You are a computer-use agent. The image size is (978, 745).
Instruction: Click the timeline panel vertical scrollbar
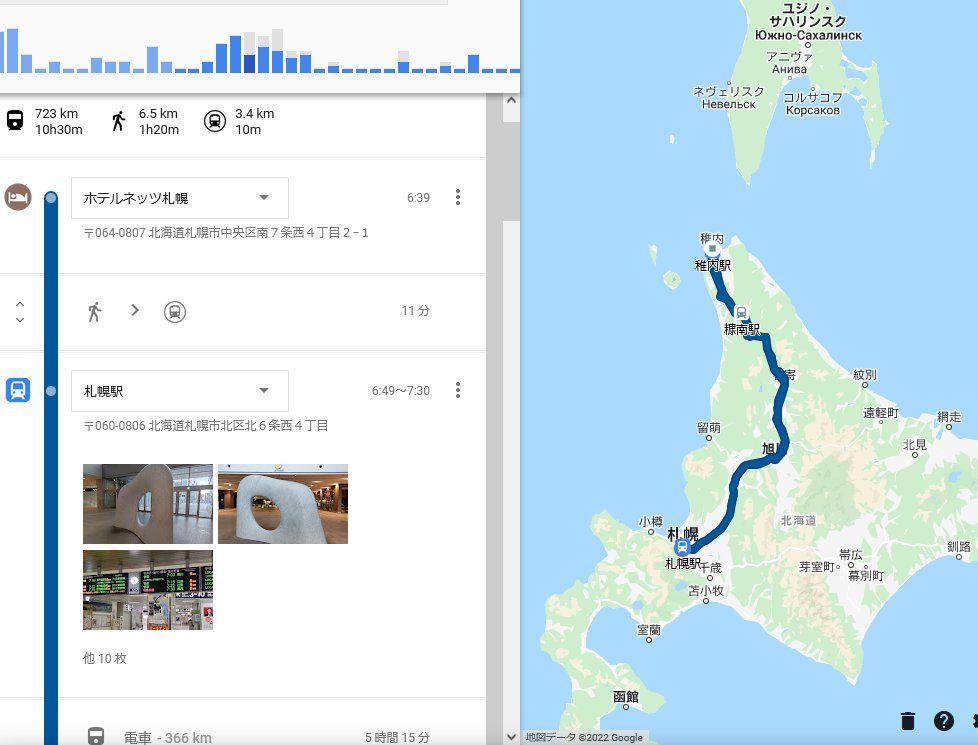510,160
